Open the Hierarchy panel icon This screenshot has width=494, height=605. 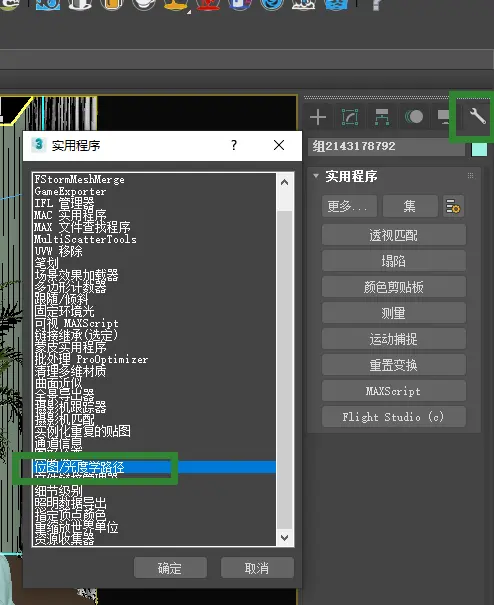click(x=382, y=117)
